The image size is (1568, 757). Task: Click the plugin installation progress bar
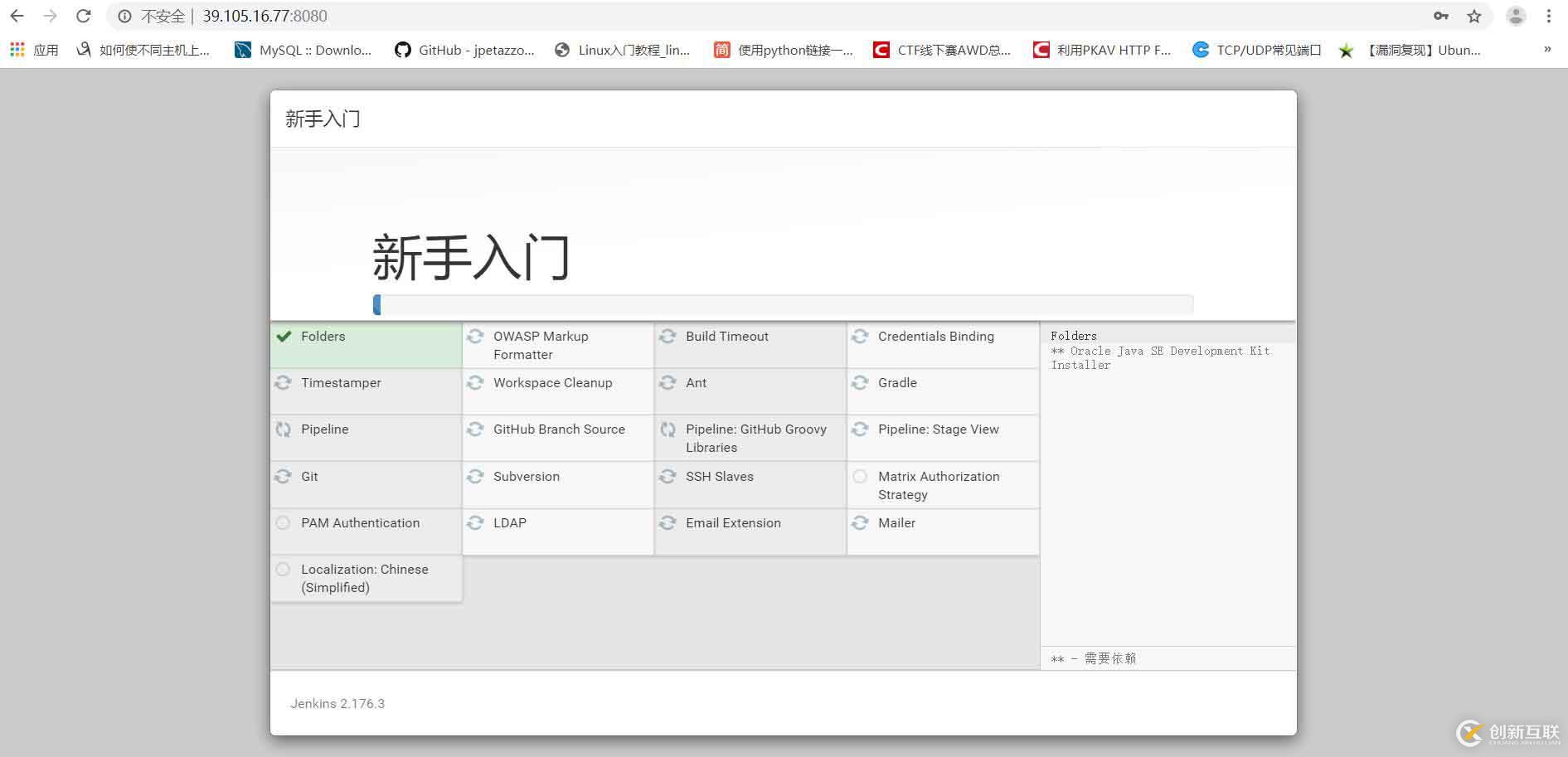point(783,304)
